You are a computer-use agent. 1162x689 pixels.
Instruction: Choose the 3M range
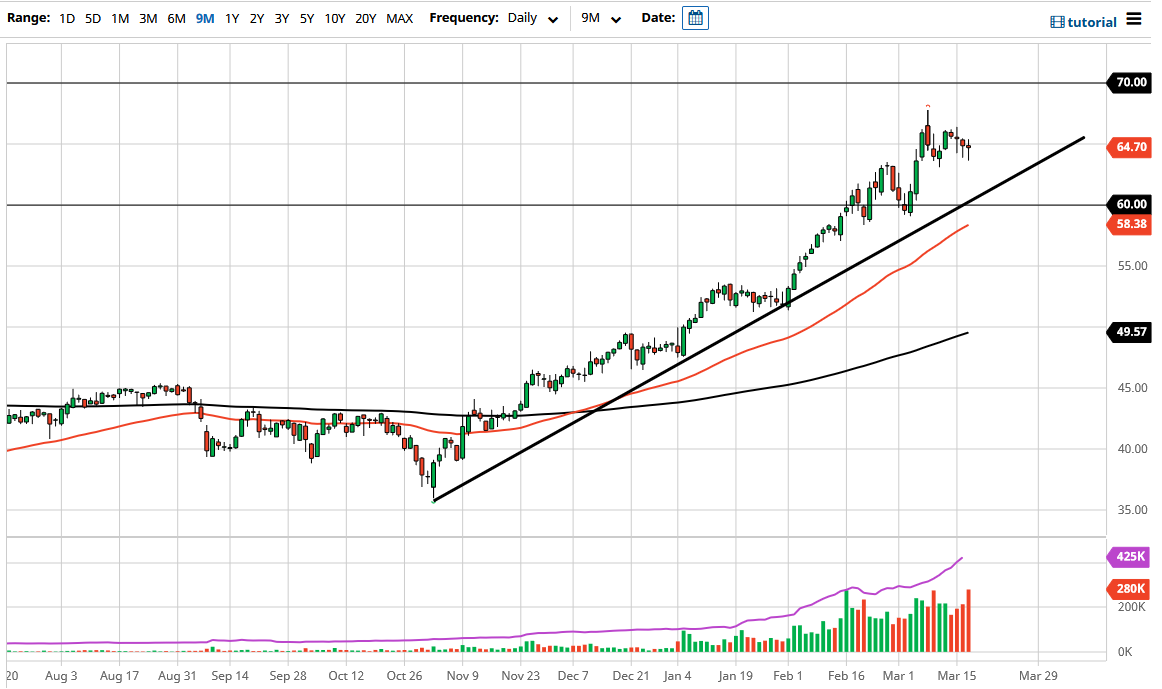pyautogui.click(x=148, y=17)
